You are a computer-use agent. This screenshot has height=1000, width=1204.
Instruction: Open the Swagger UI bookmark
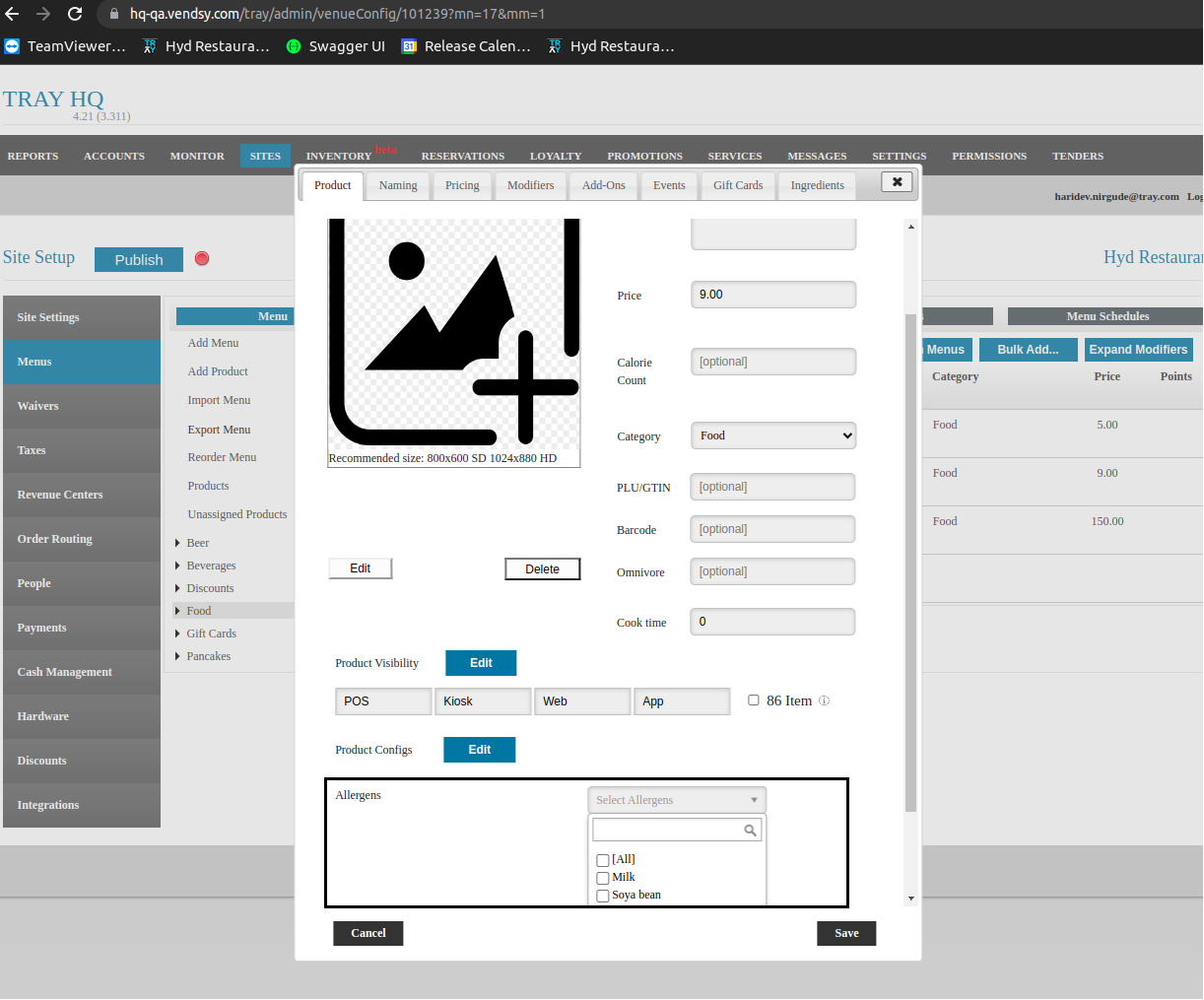click(x=335, y=46)
